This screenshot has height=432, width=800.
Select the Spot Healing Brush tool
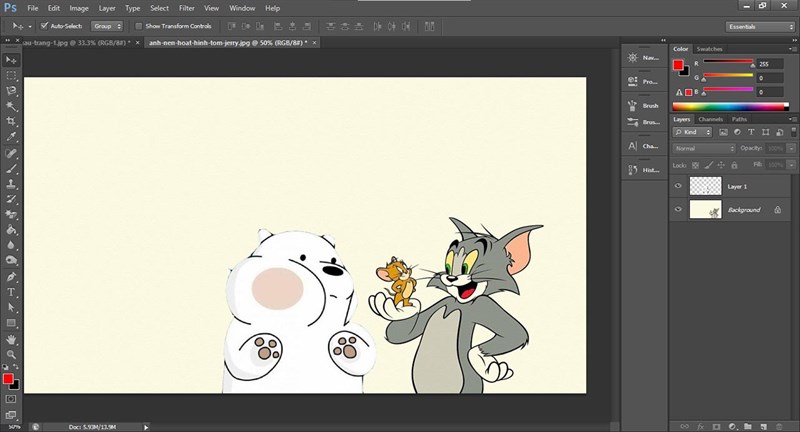tap(11, 154)
